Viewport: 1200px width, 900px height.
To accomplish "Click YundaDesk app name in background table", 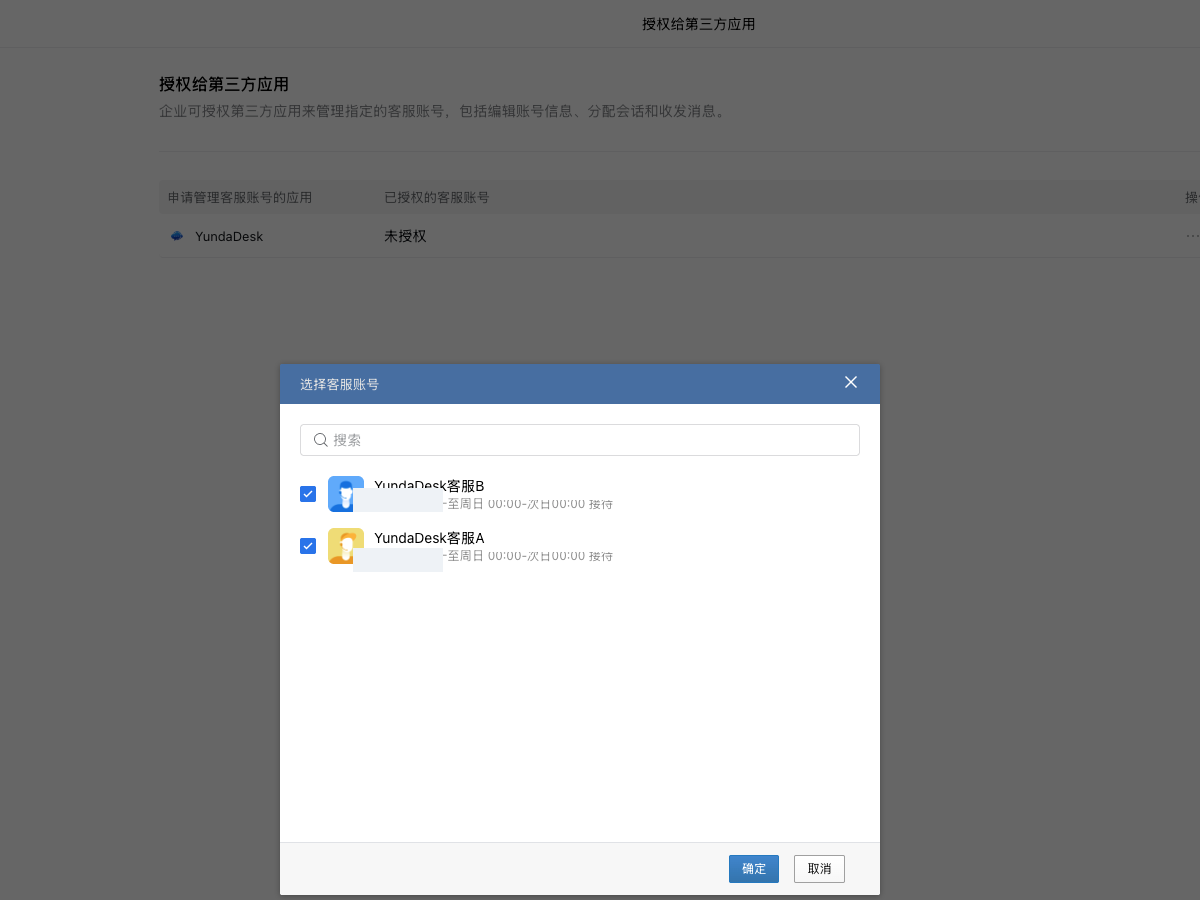I will click(229, 237).
